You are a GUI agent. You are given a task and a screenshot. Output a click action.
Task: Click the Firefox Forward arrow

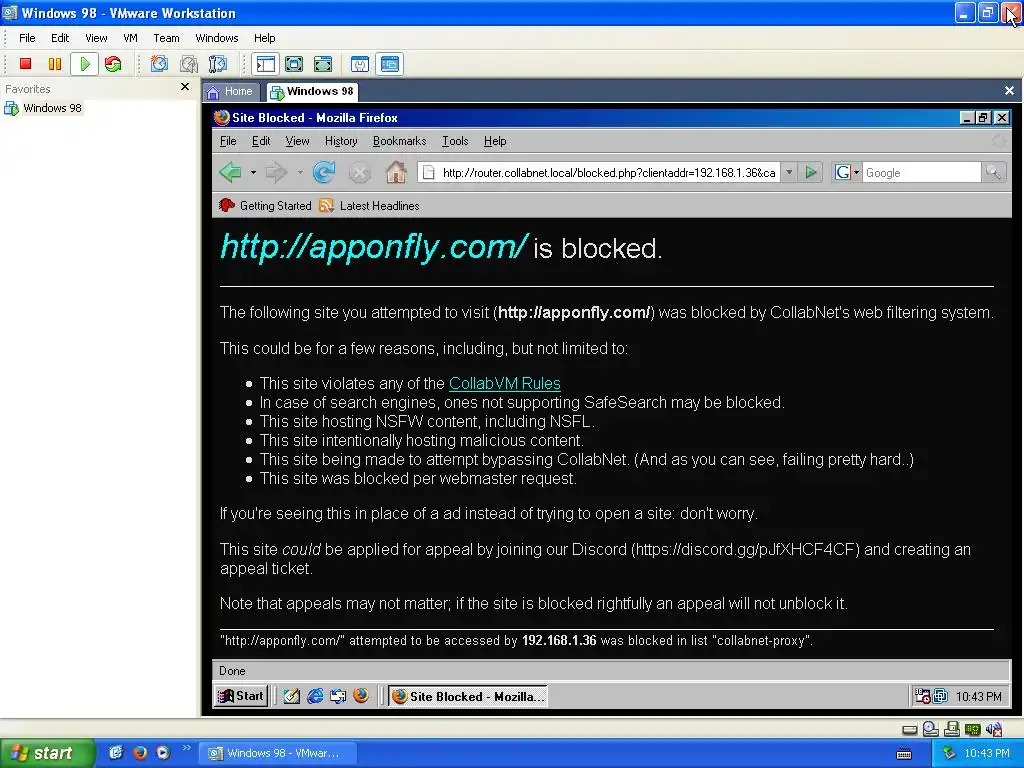pos(277,172)
